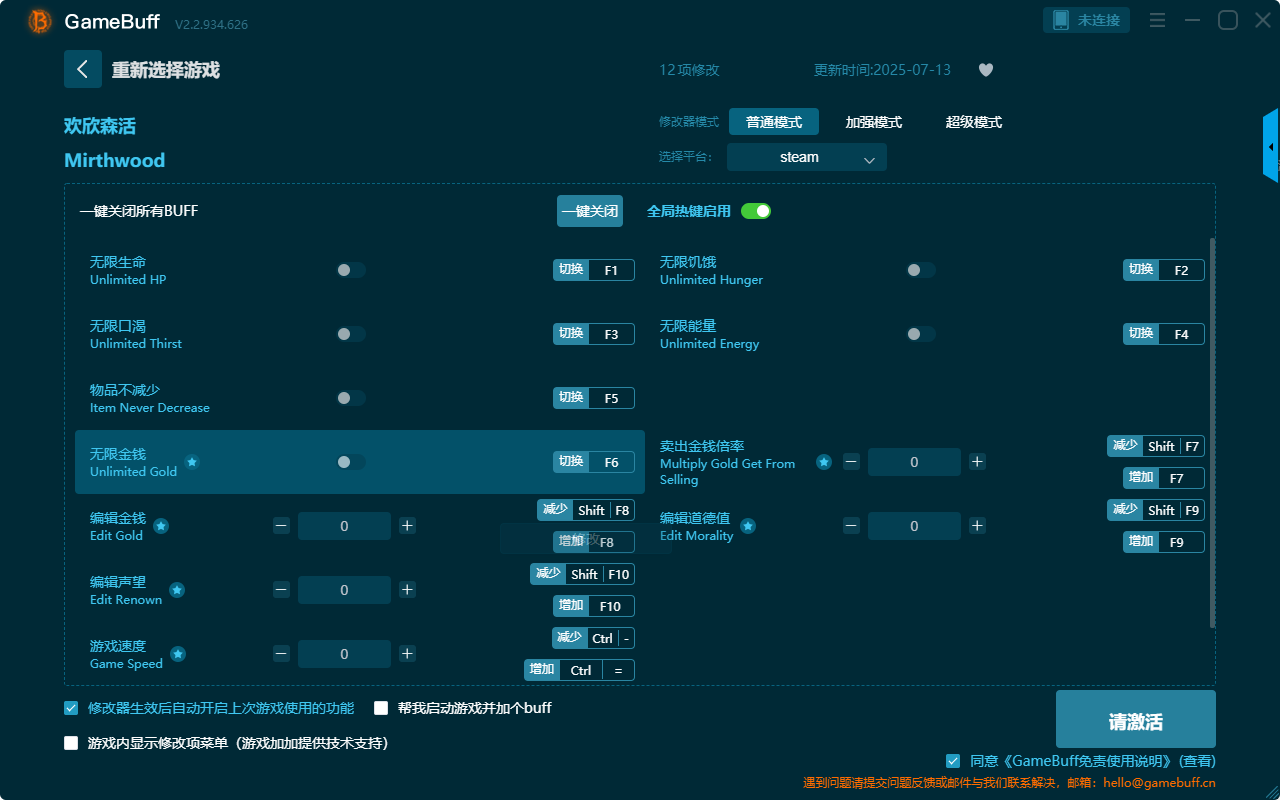Viewport: 1280px width, 800px height.
Task: Click the star icon beside Edit Morality
Action: (x=747, y=526)
